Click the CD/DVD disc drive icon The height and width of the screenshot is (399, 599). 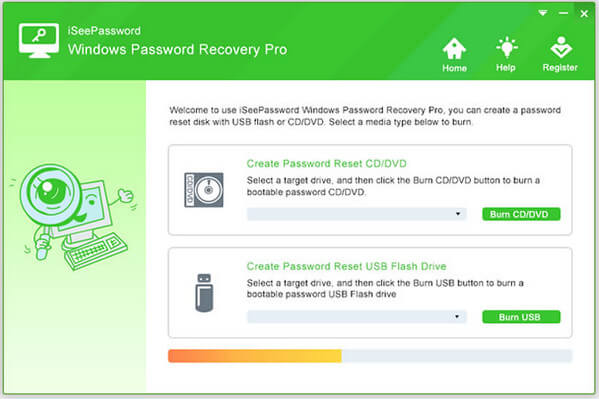pyautogui.click(x=204, y=190)
